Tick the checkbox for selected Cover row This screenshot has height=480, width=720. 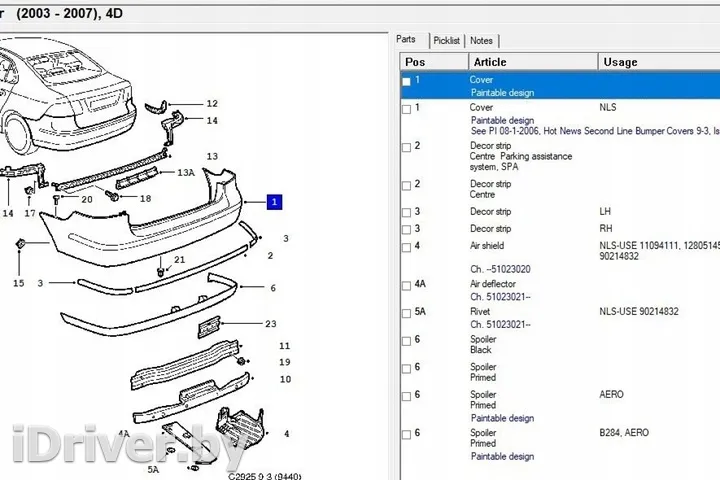pyautogui.click(x=406, y=82)
